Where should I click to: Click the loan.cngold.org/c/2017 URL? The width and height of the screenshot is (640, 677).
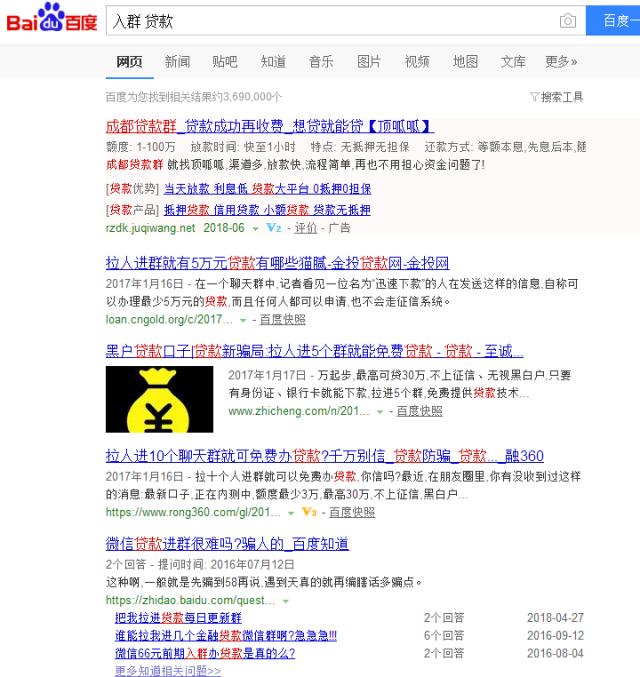(169, 320)
